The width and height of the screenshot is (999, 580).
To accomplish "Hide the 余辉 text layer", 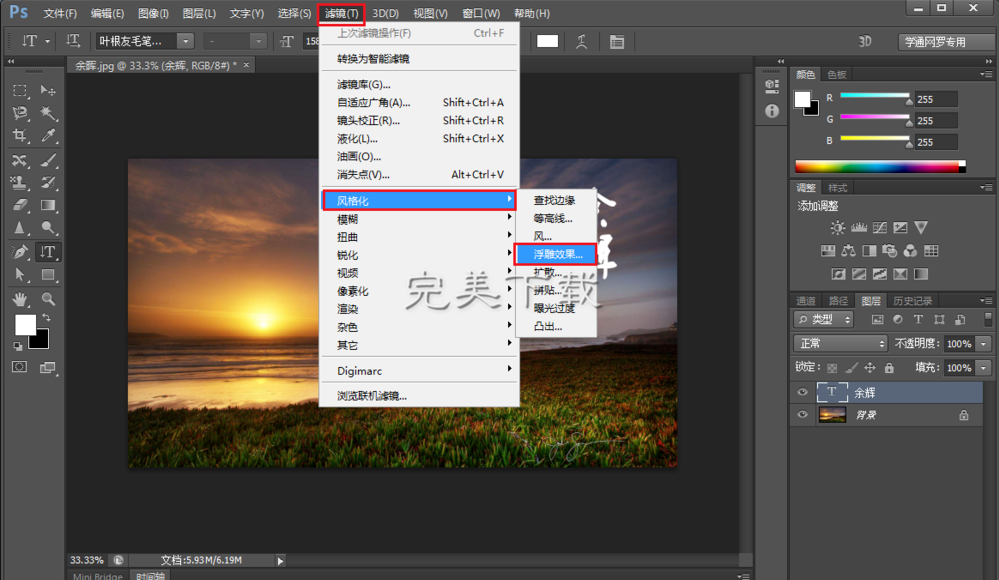I will click(802, 393).
